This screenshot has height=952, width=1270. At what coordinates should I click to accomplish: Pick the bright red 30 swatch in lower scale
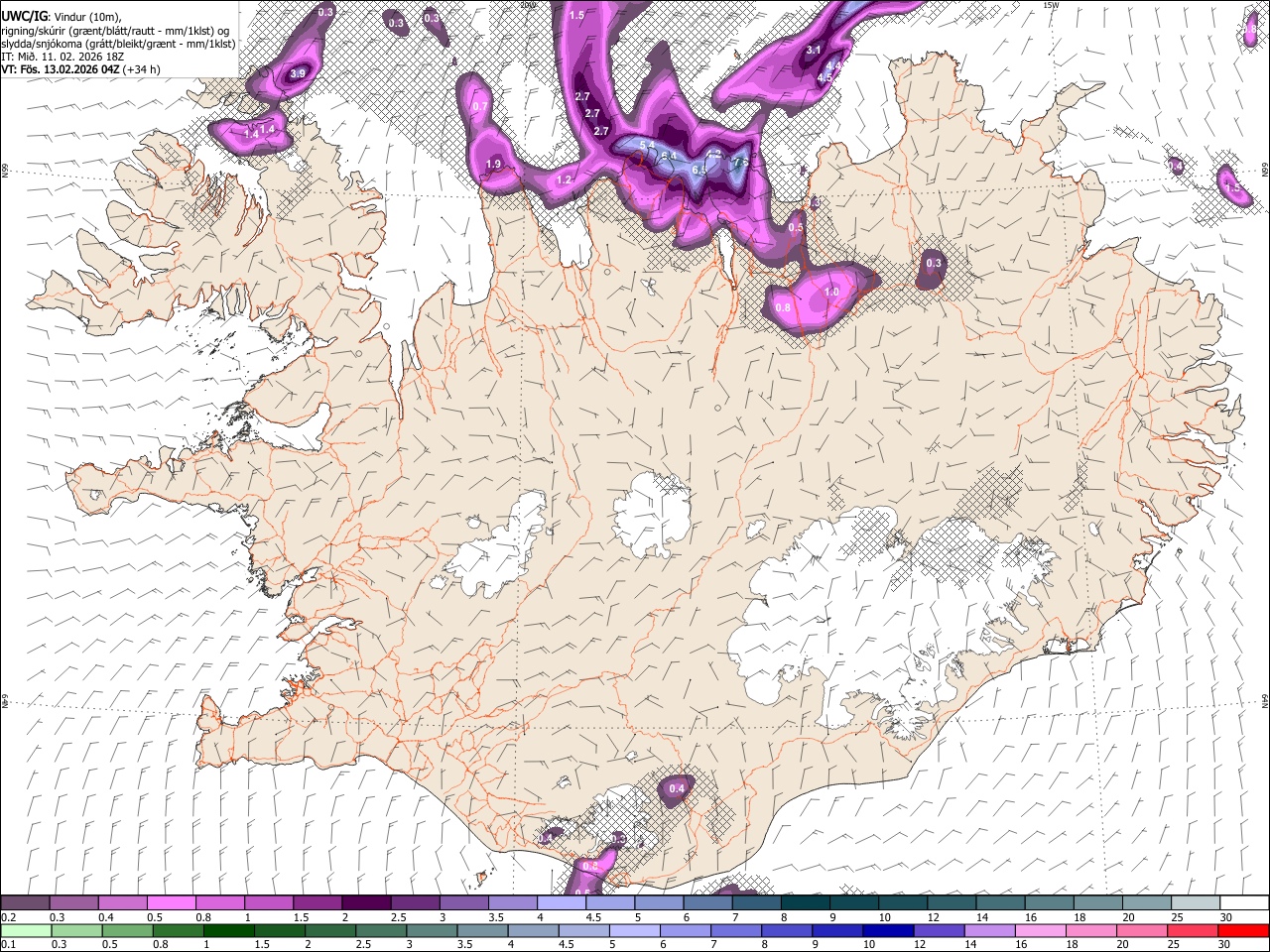(x=1243, y=930)
